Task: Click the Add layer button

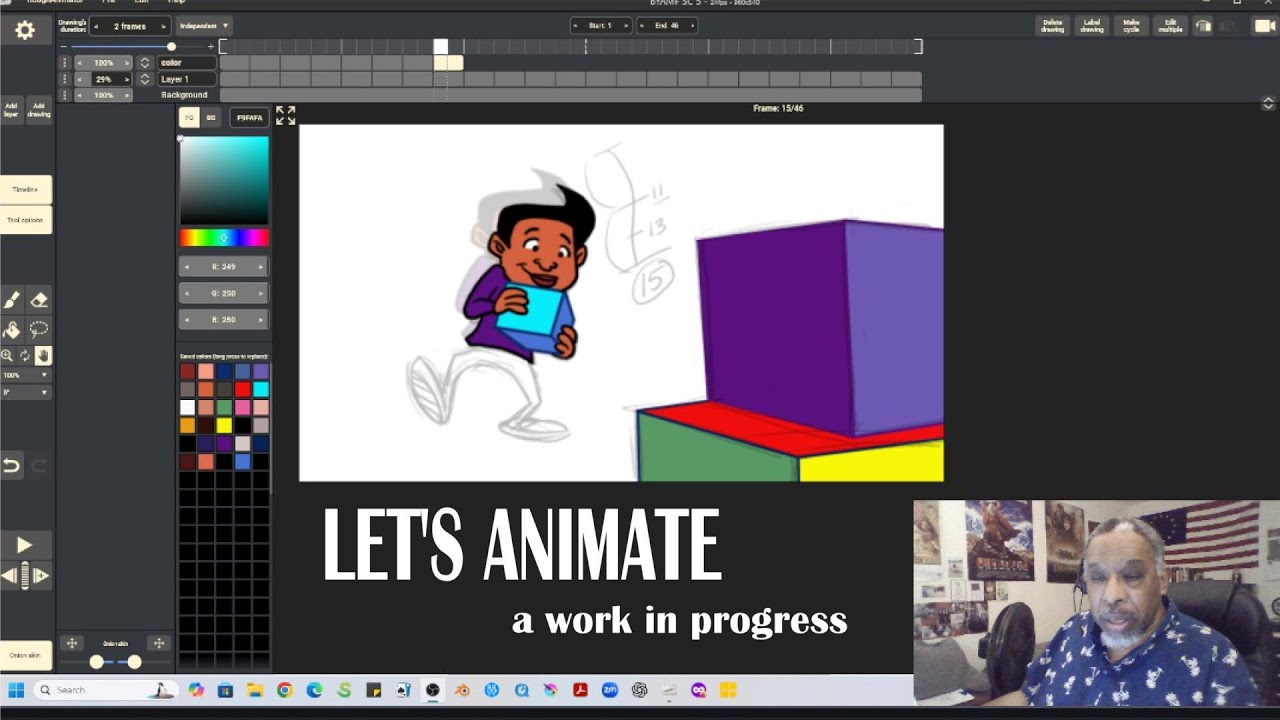Action: (11, 110)
